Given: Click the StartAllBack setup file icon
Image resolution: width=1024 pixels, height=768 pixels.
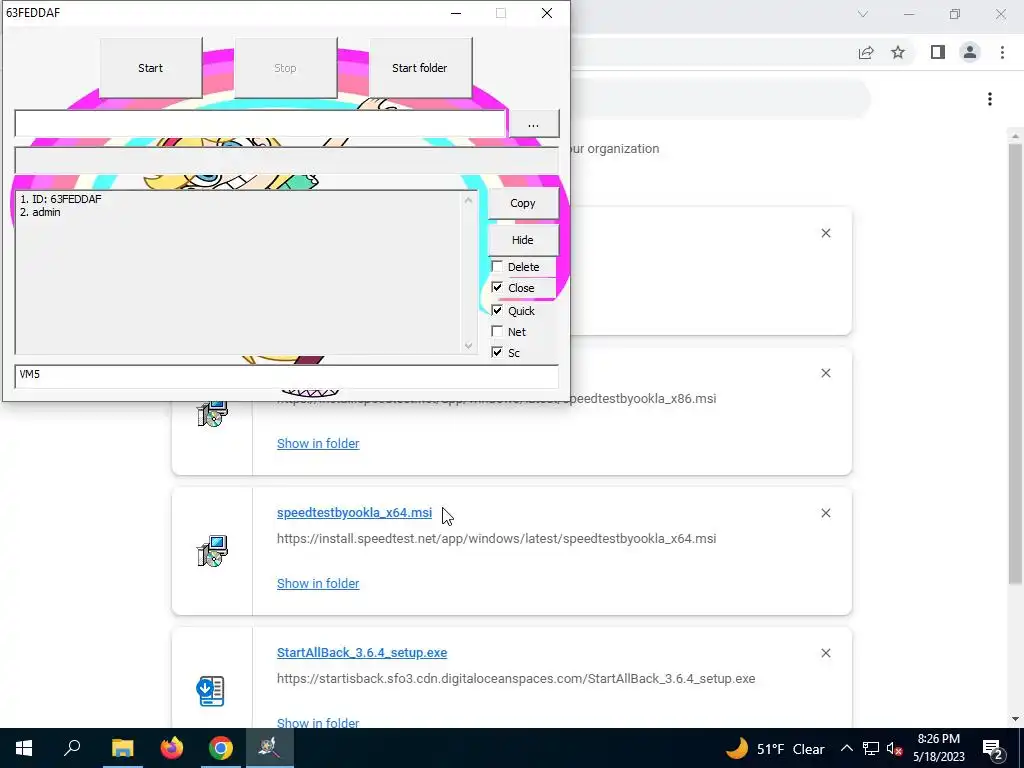Looking at the screenshot, I should pyautogui.click(x=210, y=691).
